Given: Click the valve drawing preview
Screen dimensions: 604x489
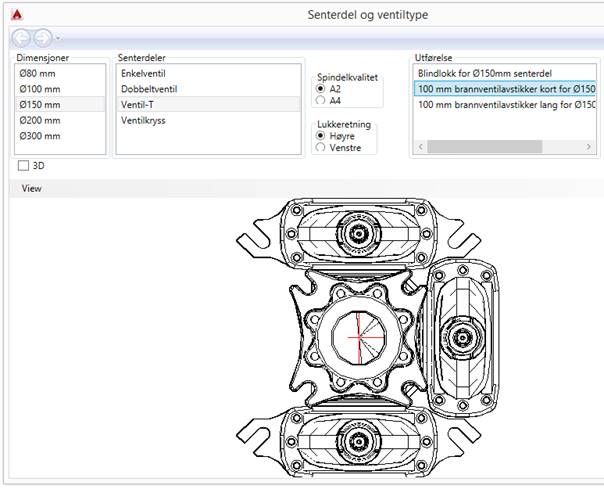Looking at the screenshot, I should (368, 338).
